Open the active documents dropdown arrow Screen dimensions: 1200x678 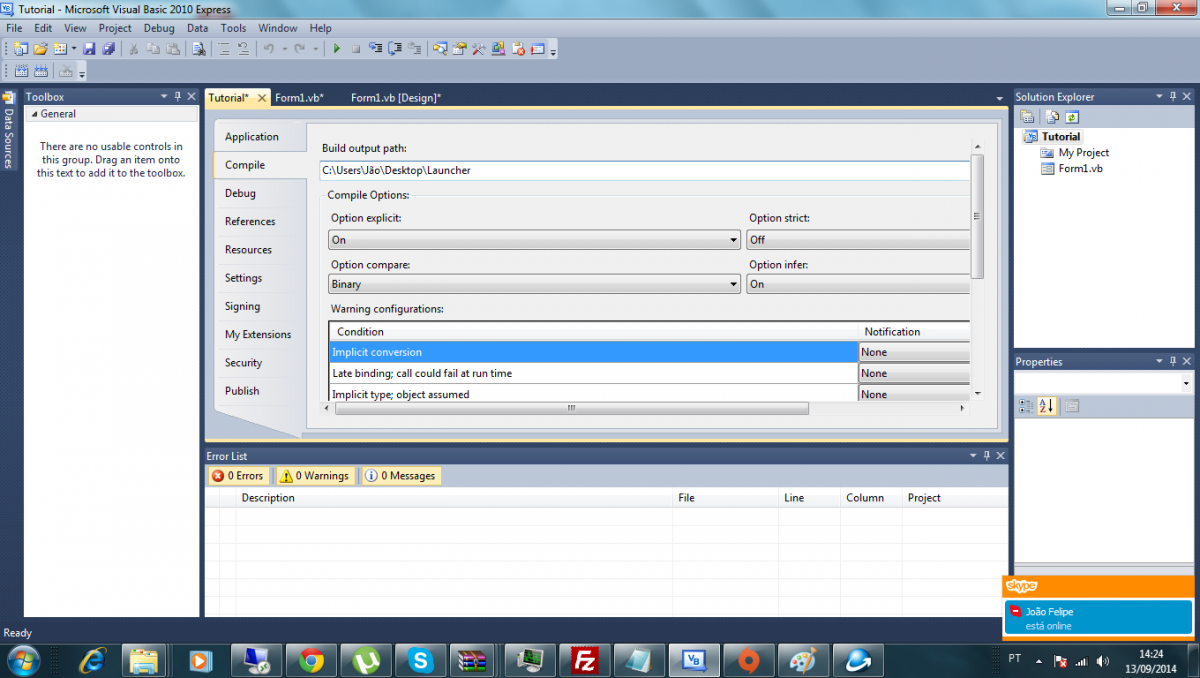tap(999, 98)
